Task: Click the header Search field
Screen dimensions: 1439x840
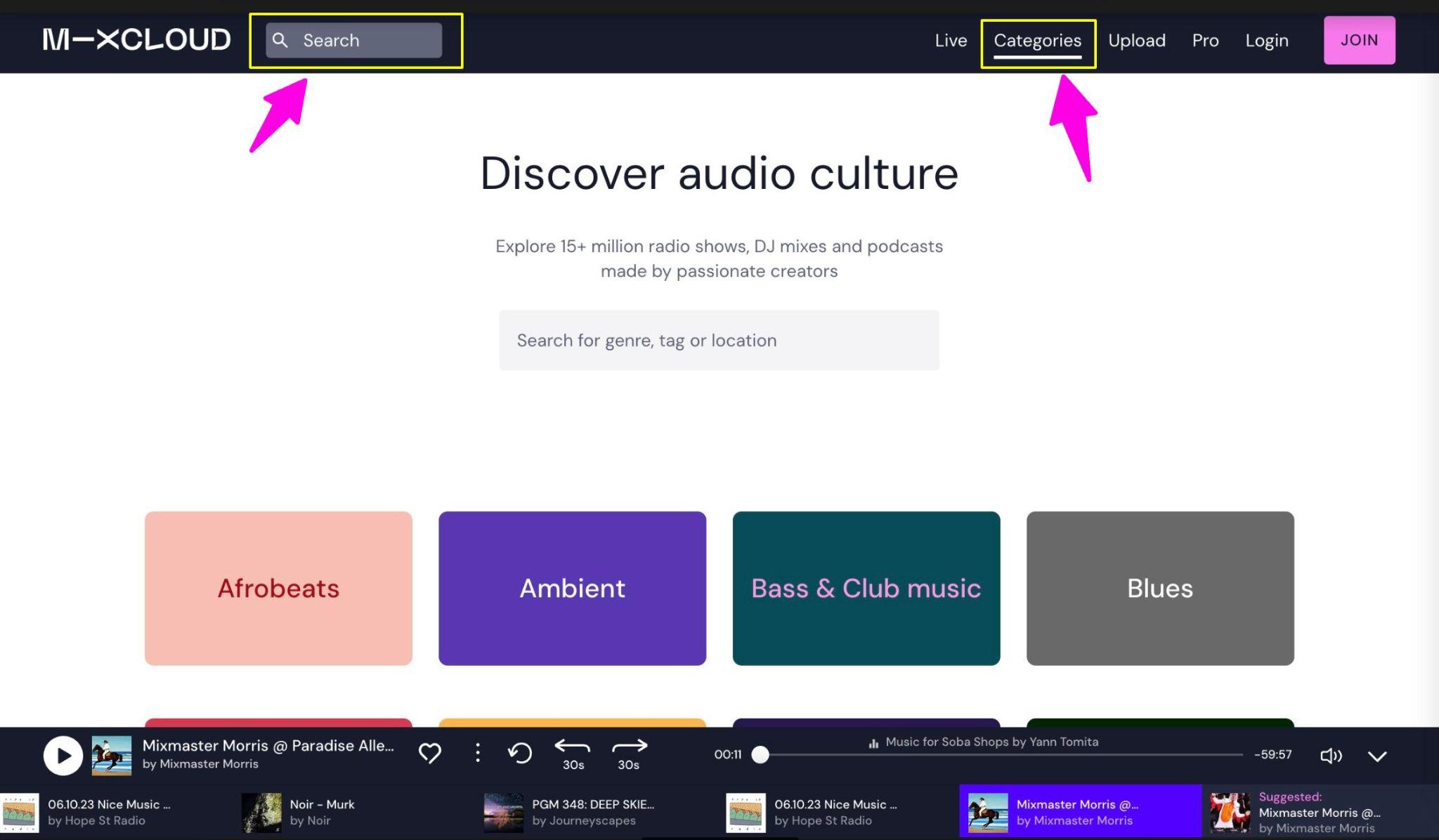Action: (354, 40)
